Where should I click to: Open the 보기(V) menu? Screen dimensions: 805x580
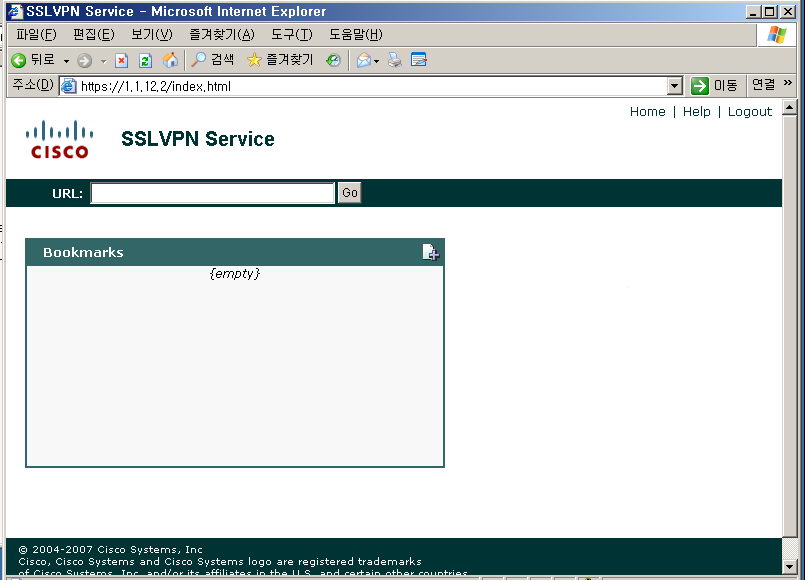(152, 34)
